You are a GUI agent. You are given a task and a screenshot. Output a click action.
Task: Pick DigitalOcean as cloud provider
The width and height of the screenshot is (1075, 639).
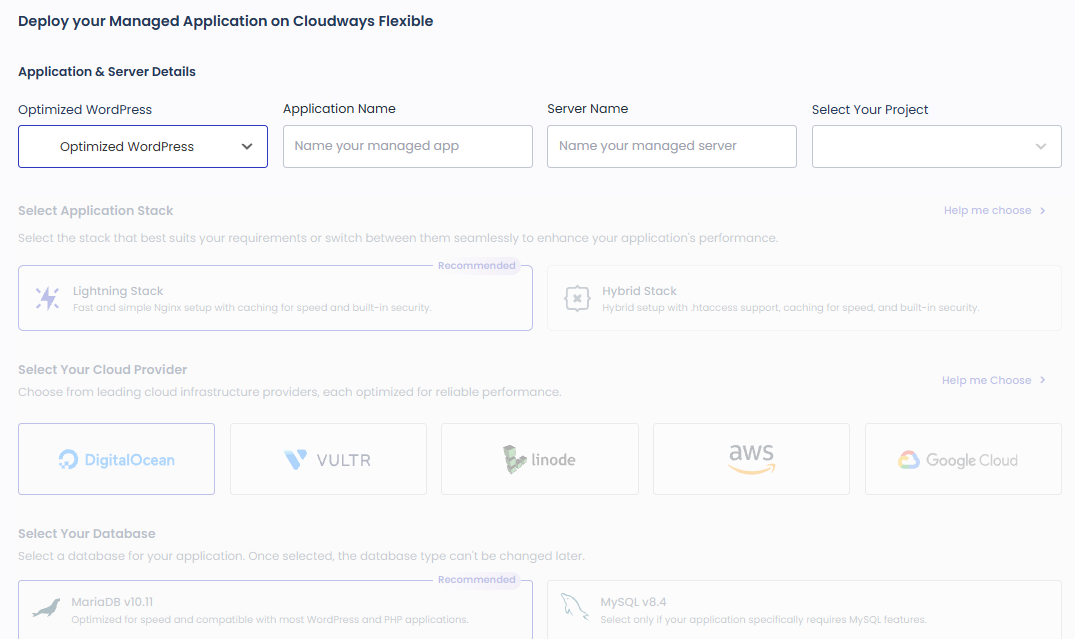(x=117, y=459)
